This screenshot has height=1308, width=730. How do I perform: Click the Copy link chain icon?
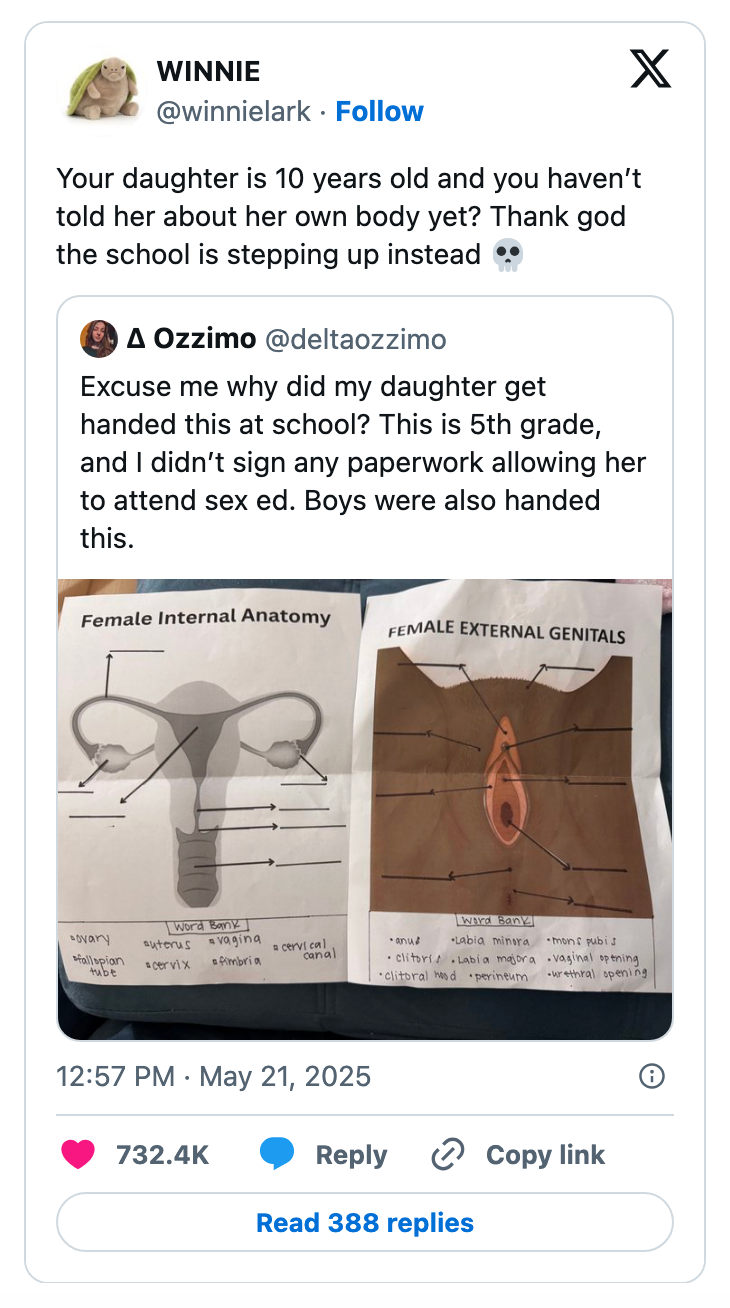pos(447,1154)
